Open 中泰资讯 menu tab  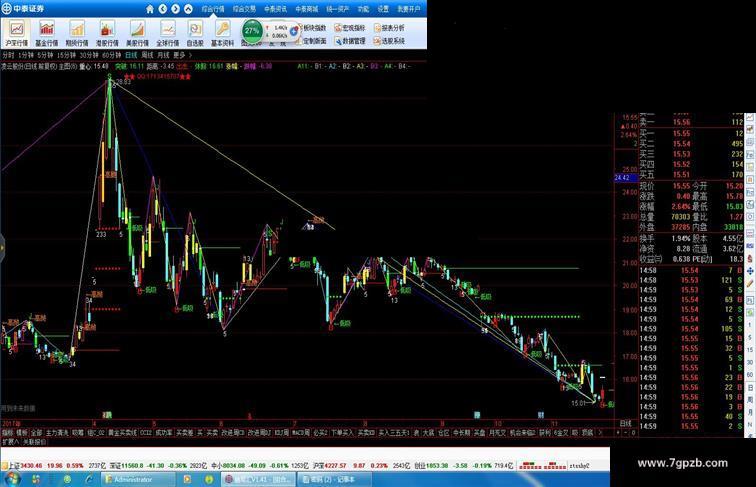(x=275, y=9)
